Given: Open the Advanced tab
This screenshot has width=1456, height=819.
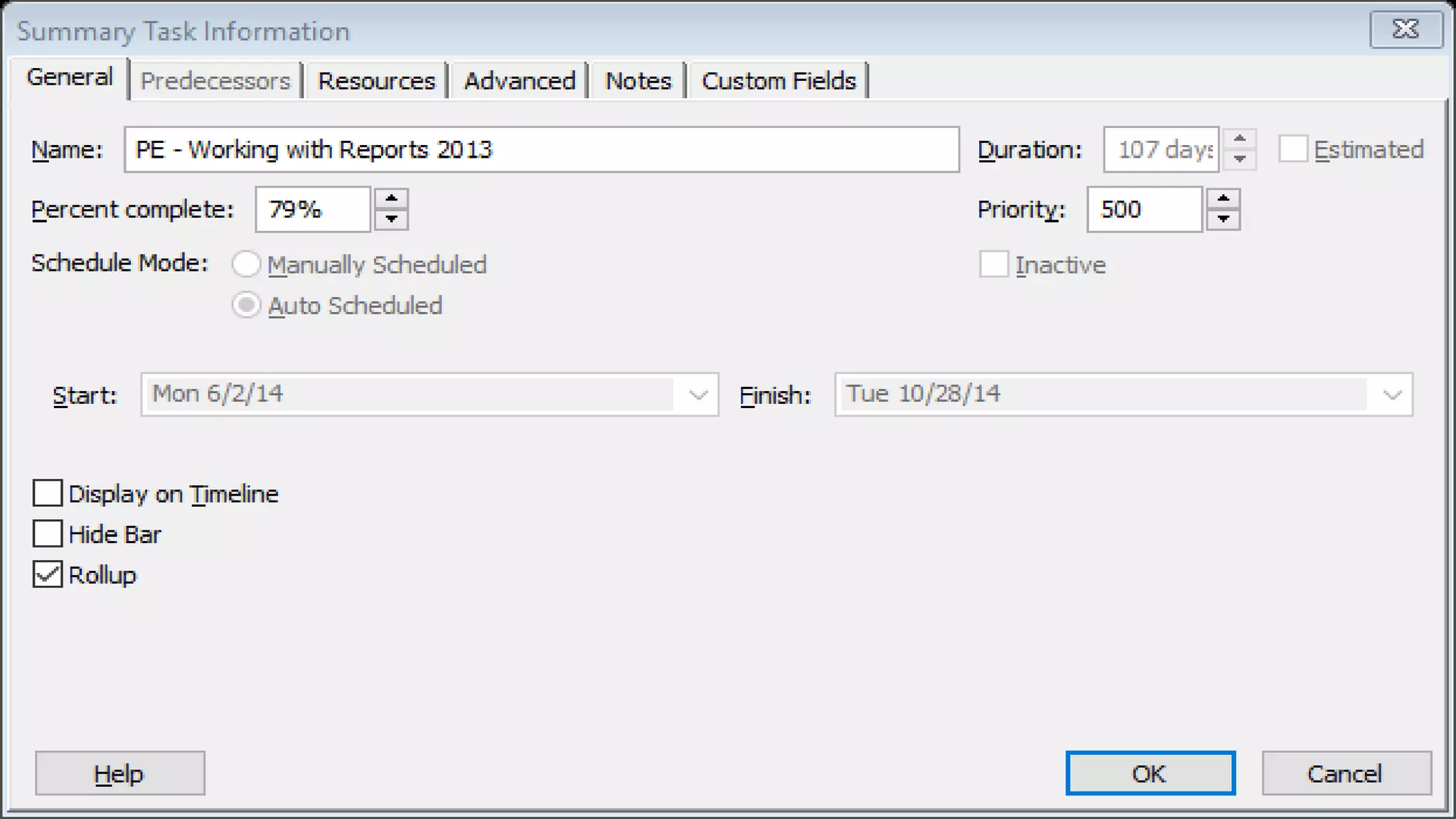Looking at the screenshot, I should [x=519, y=81].
